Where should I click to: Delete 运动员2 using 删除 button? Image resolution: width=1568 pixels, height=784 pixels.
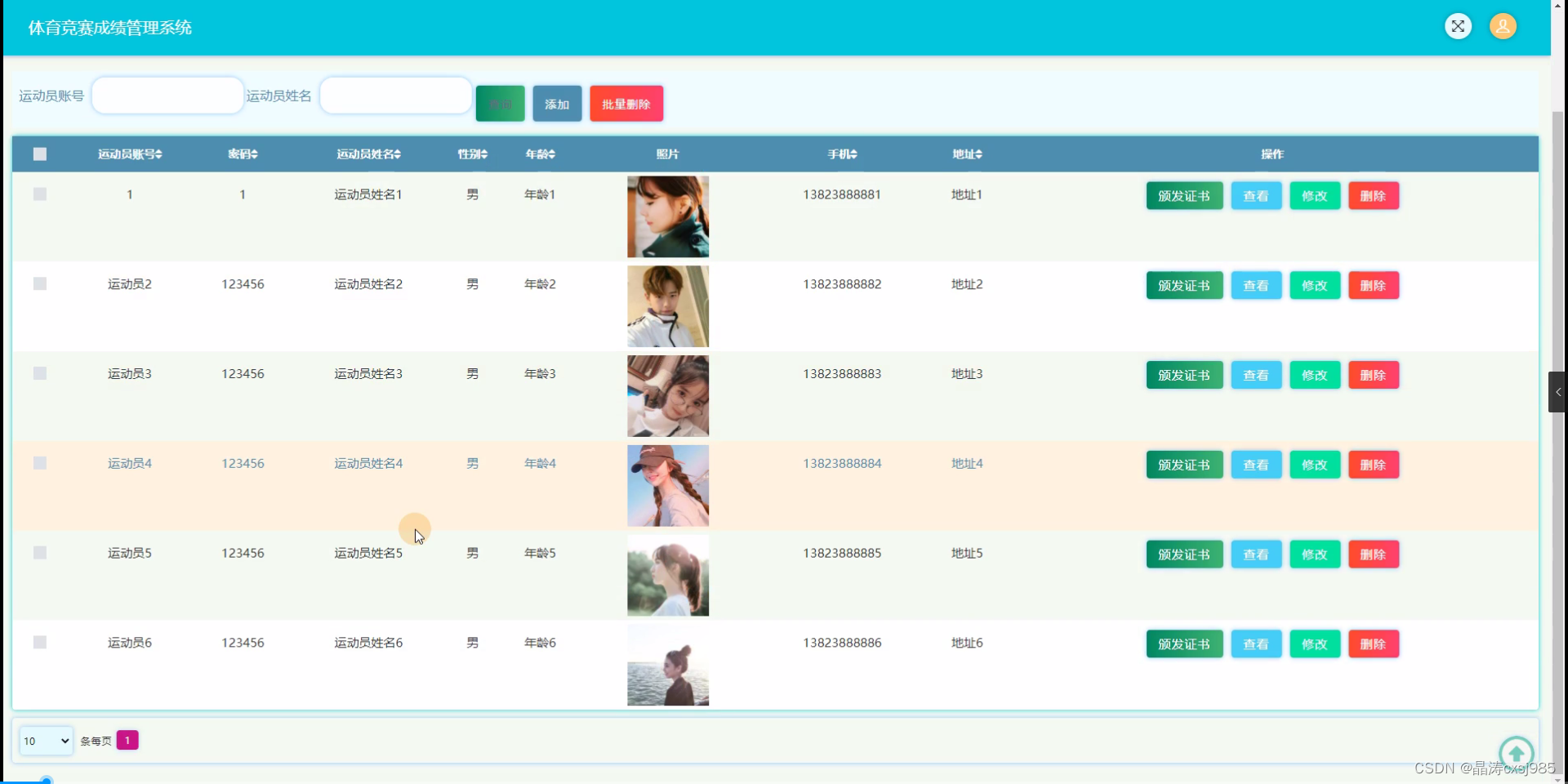pyautogui.click(x=1374, y=286)
